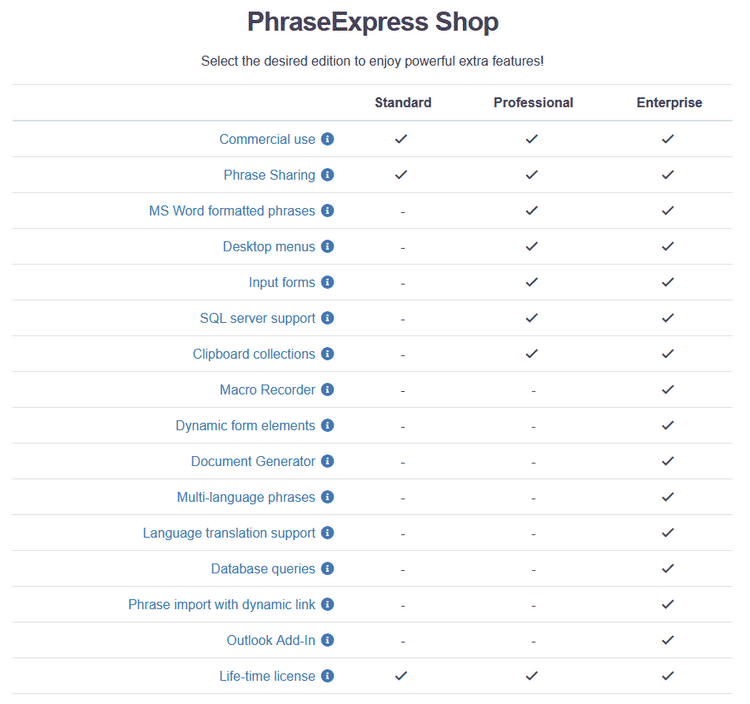The height and width of the screenshot is (704, 750).
Task: Select the Professional edition column header
Action: click(533, 103)
